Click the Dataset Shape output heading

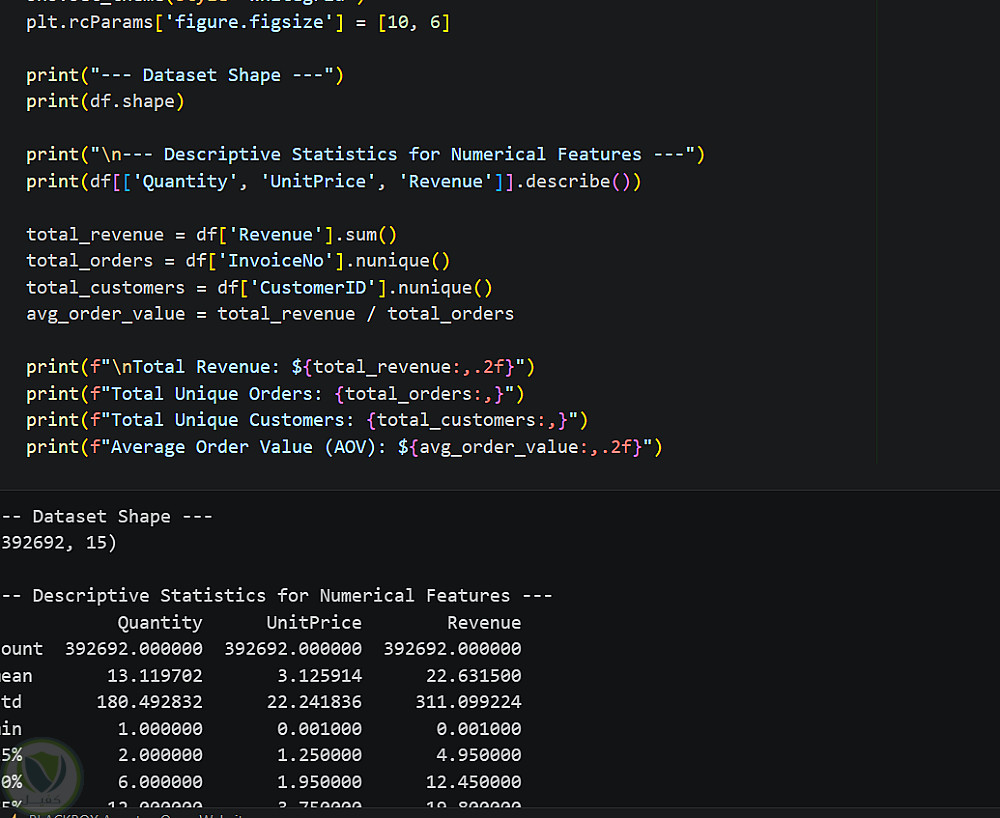(107, 516)
